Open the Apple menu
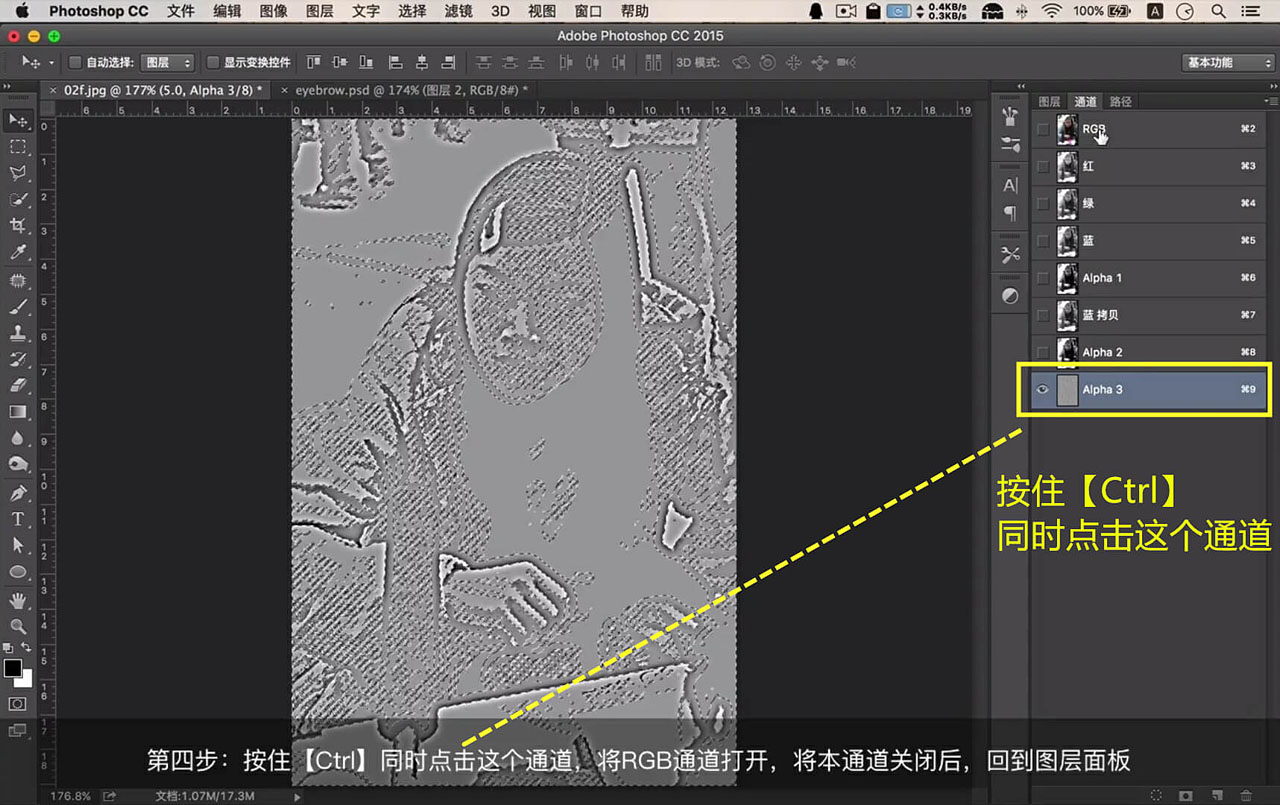This screenshot has height=805, width=1280. (22, 11)
